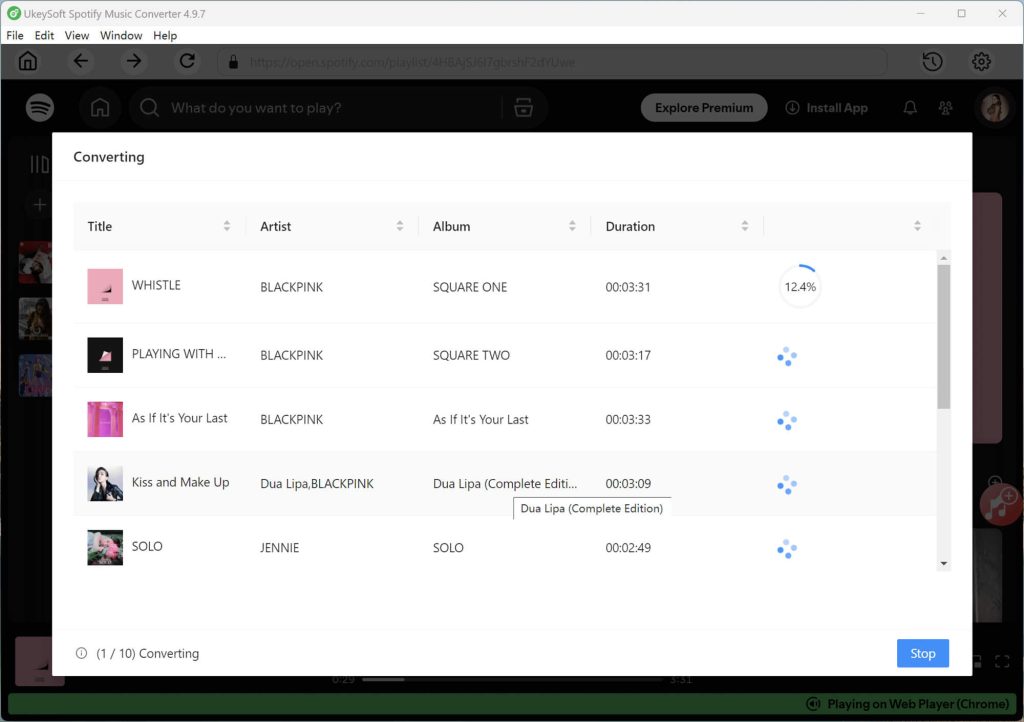Click the back navigation arrow
Image resolution: width=1024 pixels, height=722 pixels.
82,61
